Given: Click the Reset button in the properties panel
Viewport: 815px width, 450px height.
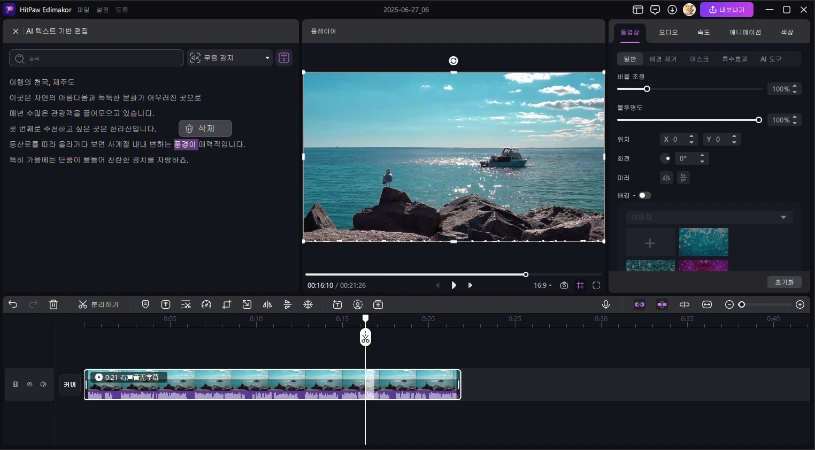Looking at the screenshot, I should [x=784, y=282].
